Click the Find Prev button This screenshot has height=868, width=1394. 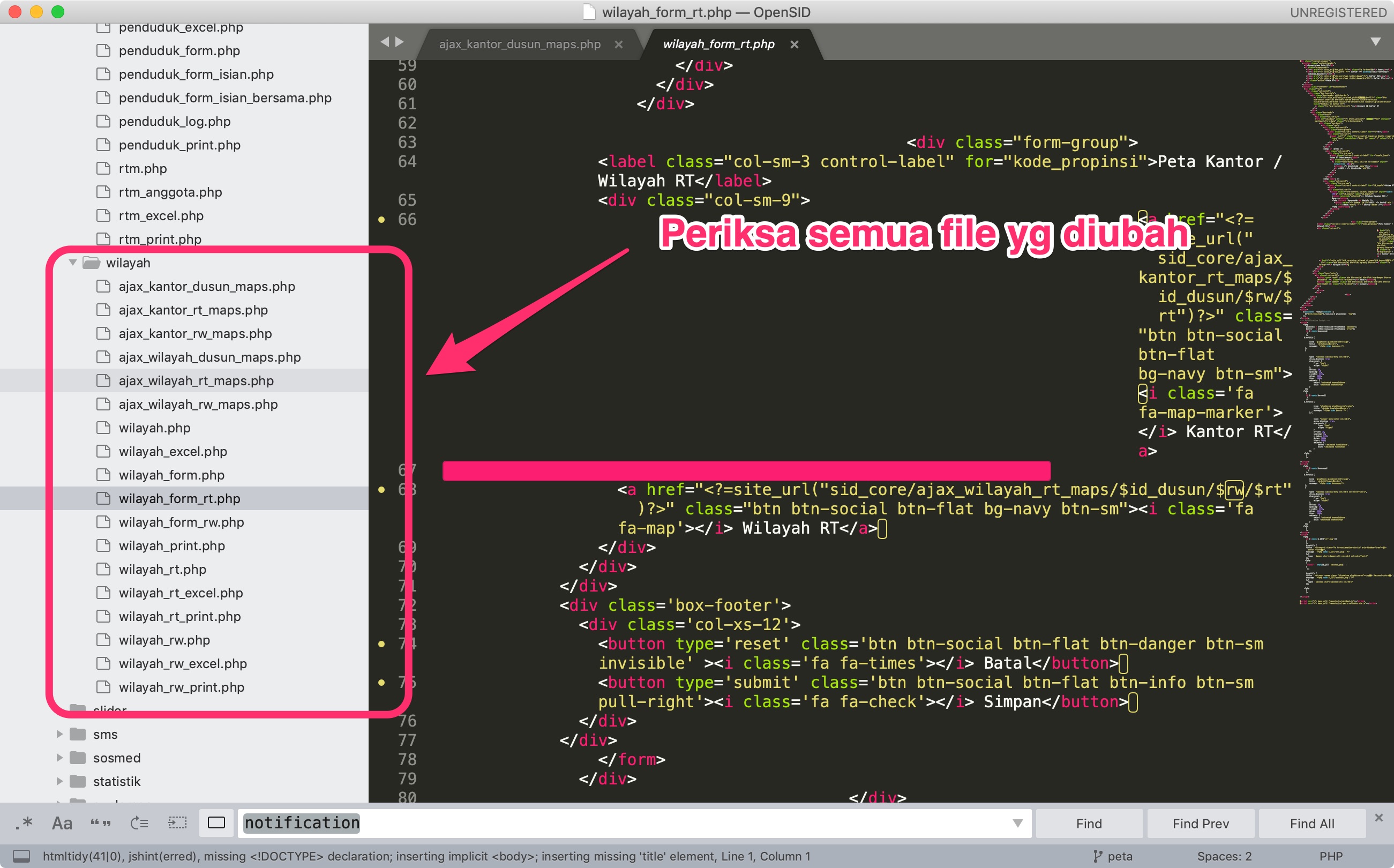click(1200, 822)
